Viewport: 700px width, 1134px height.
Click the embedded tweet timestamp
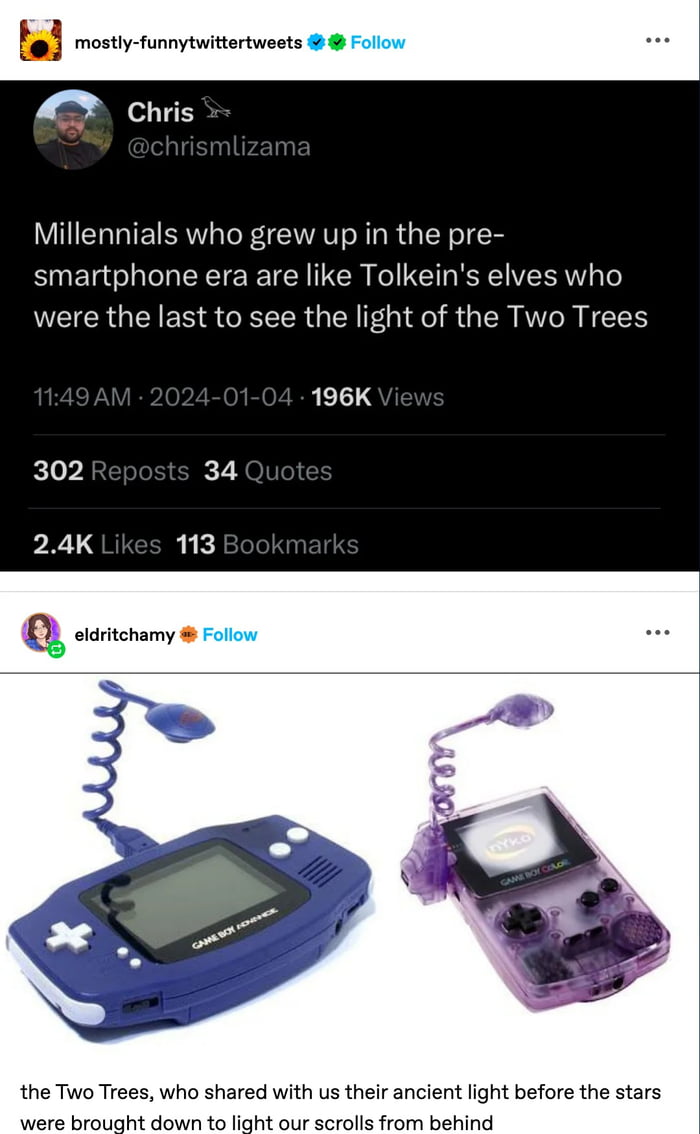(160, 397)
